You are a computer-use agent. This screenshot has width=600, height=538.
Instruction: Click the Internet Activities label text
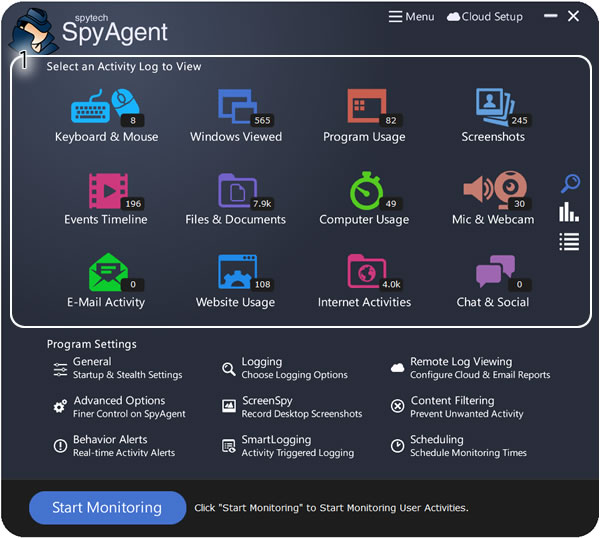[364, 302]
